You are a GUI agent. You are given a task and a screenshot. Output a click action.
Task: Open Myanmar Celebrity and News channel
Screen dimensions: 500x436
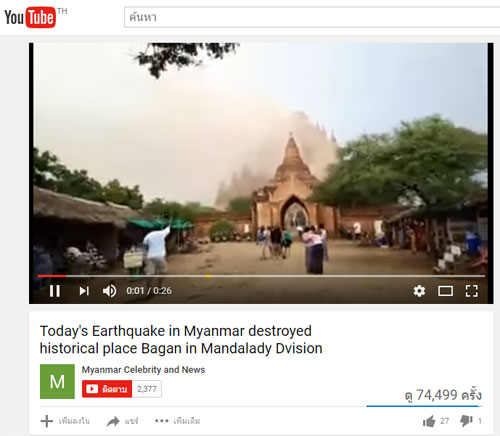143,370
